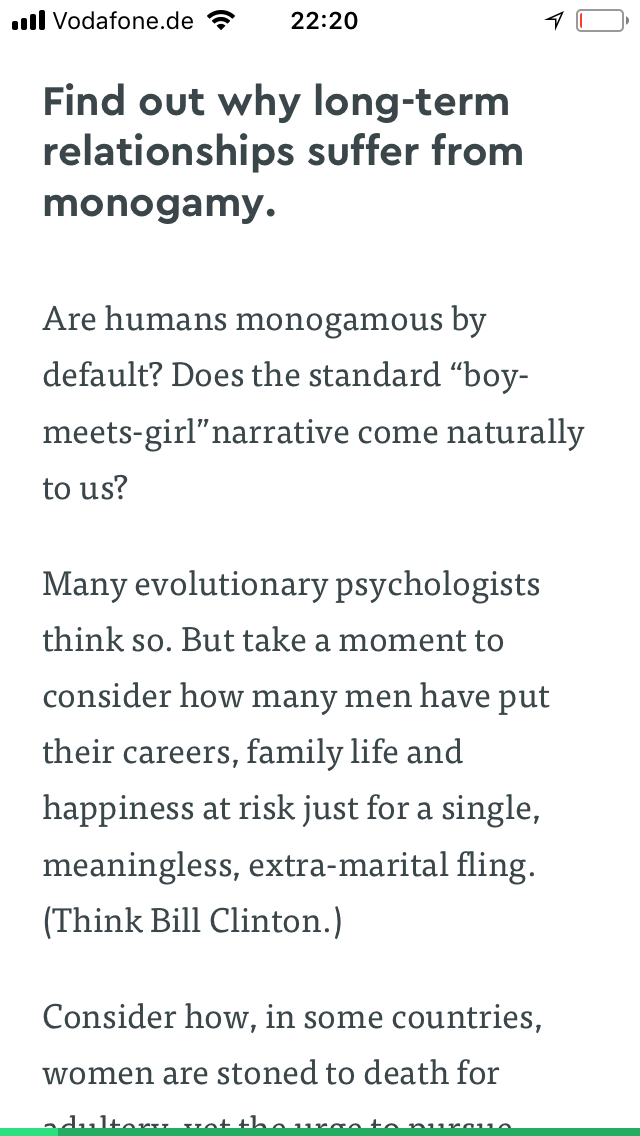
Task: Tap the cellular signal strength bars
Action: (x=29, y=21)
